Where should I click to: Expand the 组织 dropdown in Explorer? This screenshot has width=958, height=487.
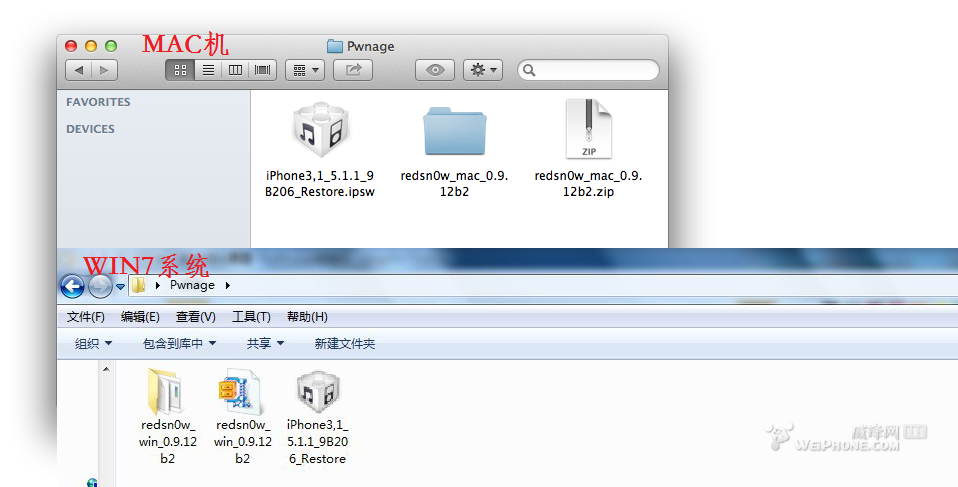coord(93,343)
